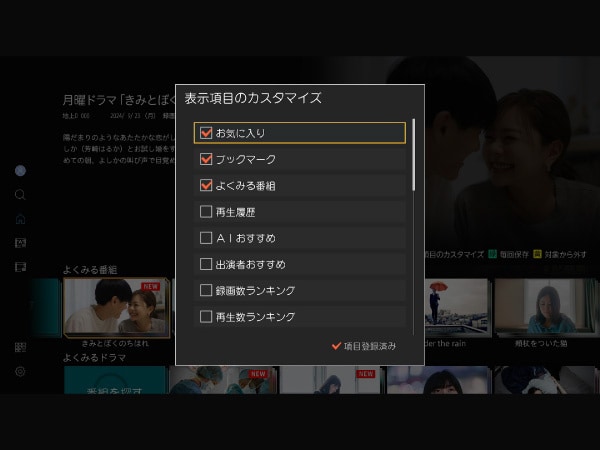Open the apps grid icon in sidebar
The image size is (600, 450).
20,347
